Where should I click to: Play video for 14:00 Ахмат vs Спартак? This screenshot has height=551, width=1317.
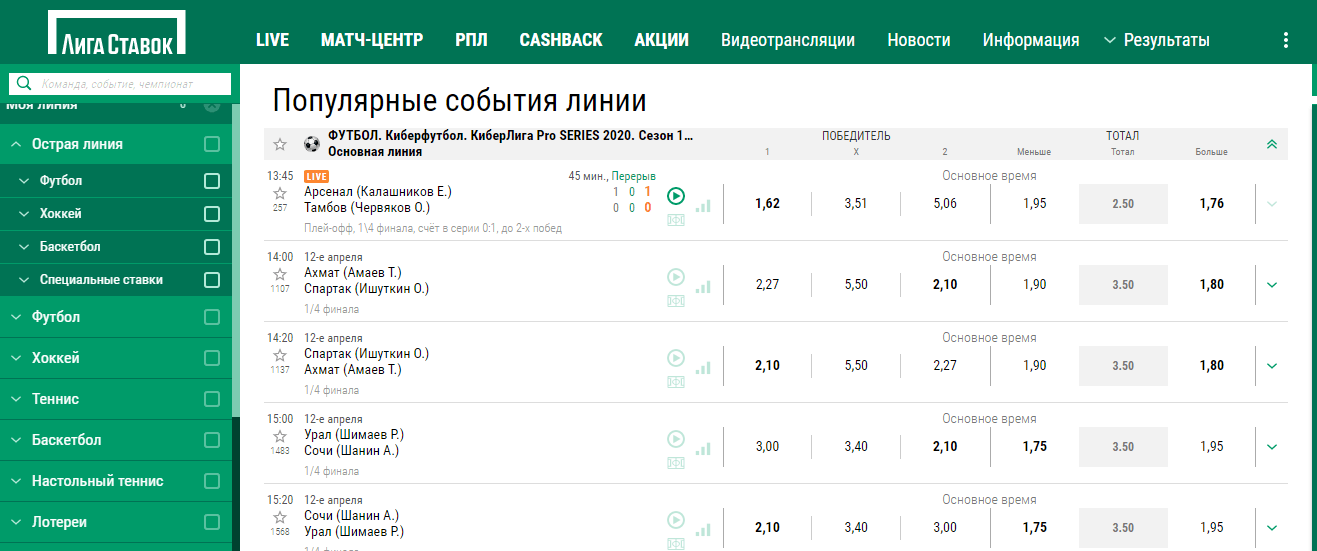tap(676, 277)
